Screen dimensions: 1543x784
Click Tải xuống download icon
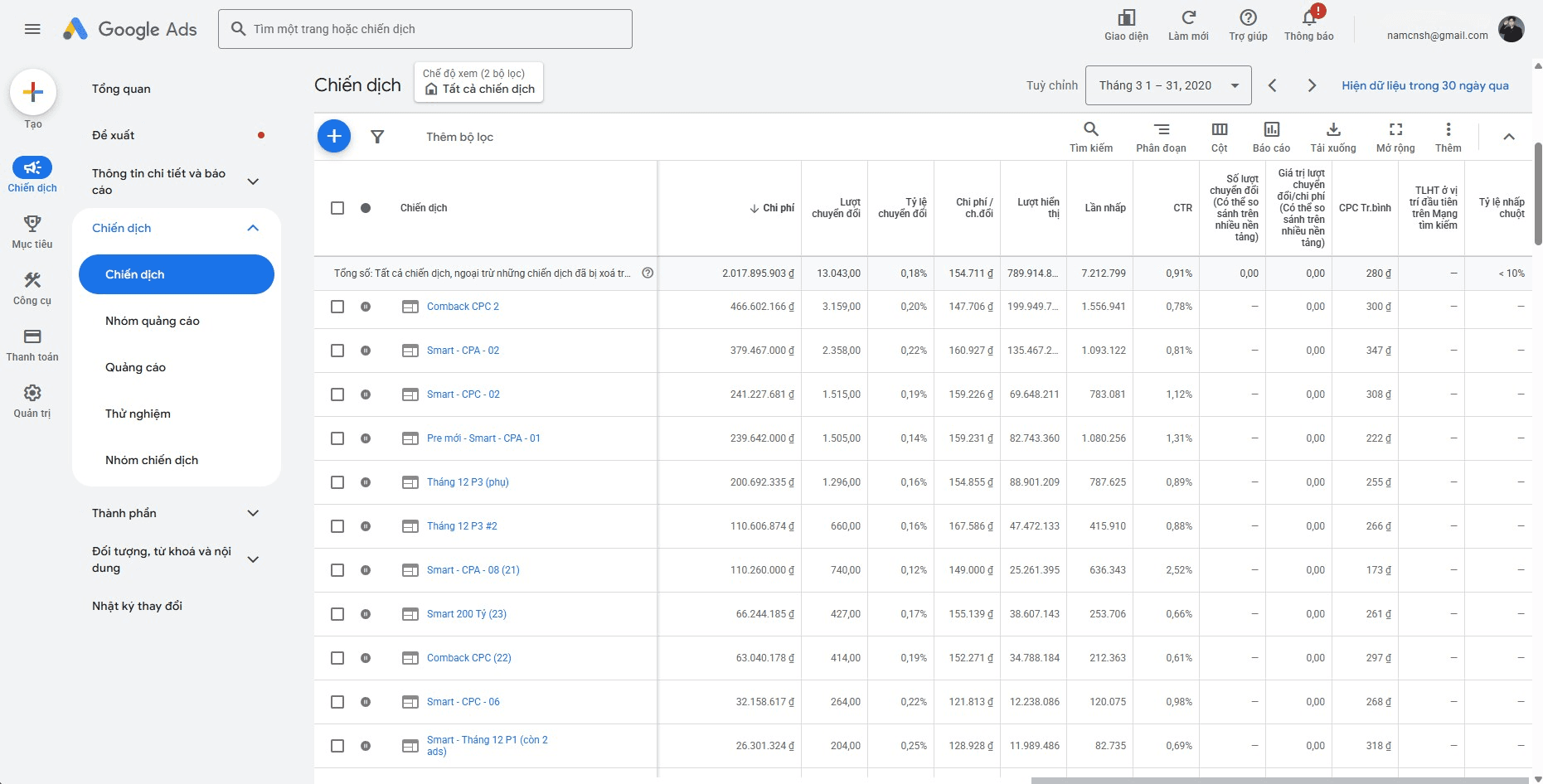point(1333,137)
